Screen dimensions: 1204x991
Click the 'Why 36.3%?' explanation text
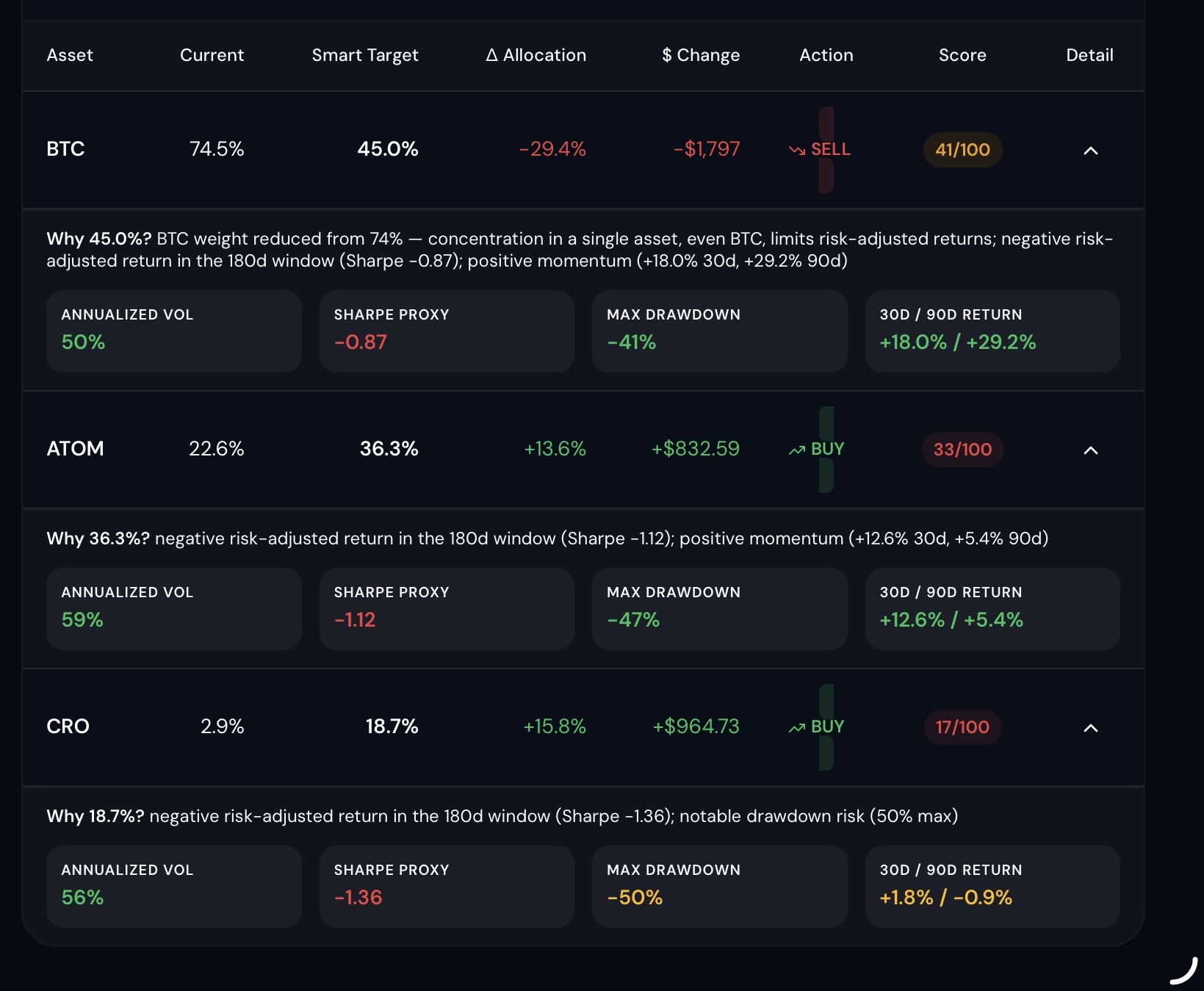click(547, 538)
